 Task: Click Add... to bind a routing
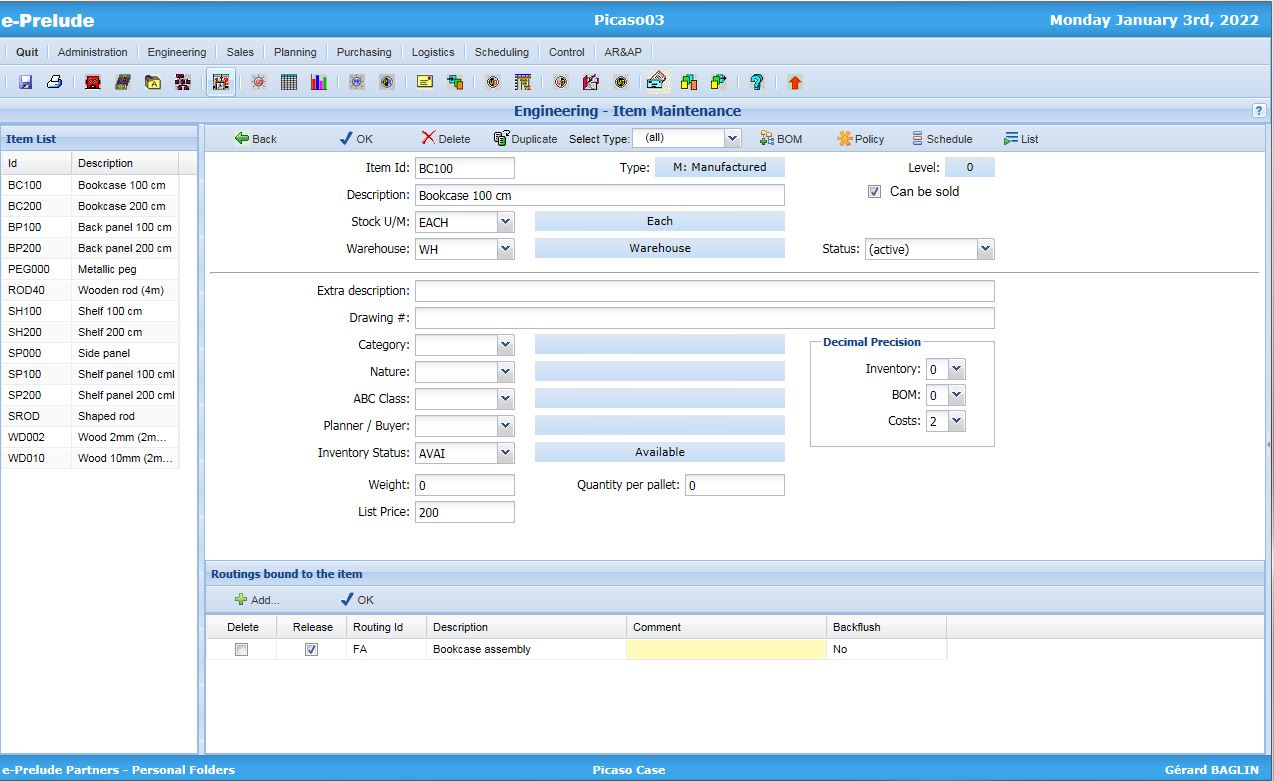pyautogui.click(x=257, y=600)
